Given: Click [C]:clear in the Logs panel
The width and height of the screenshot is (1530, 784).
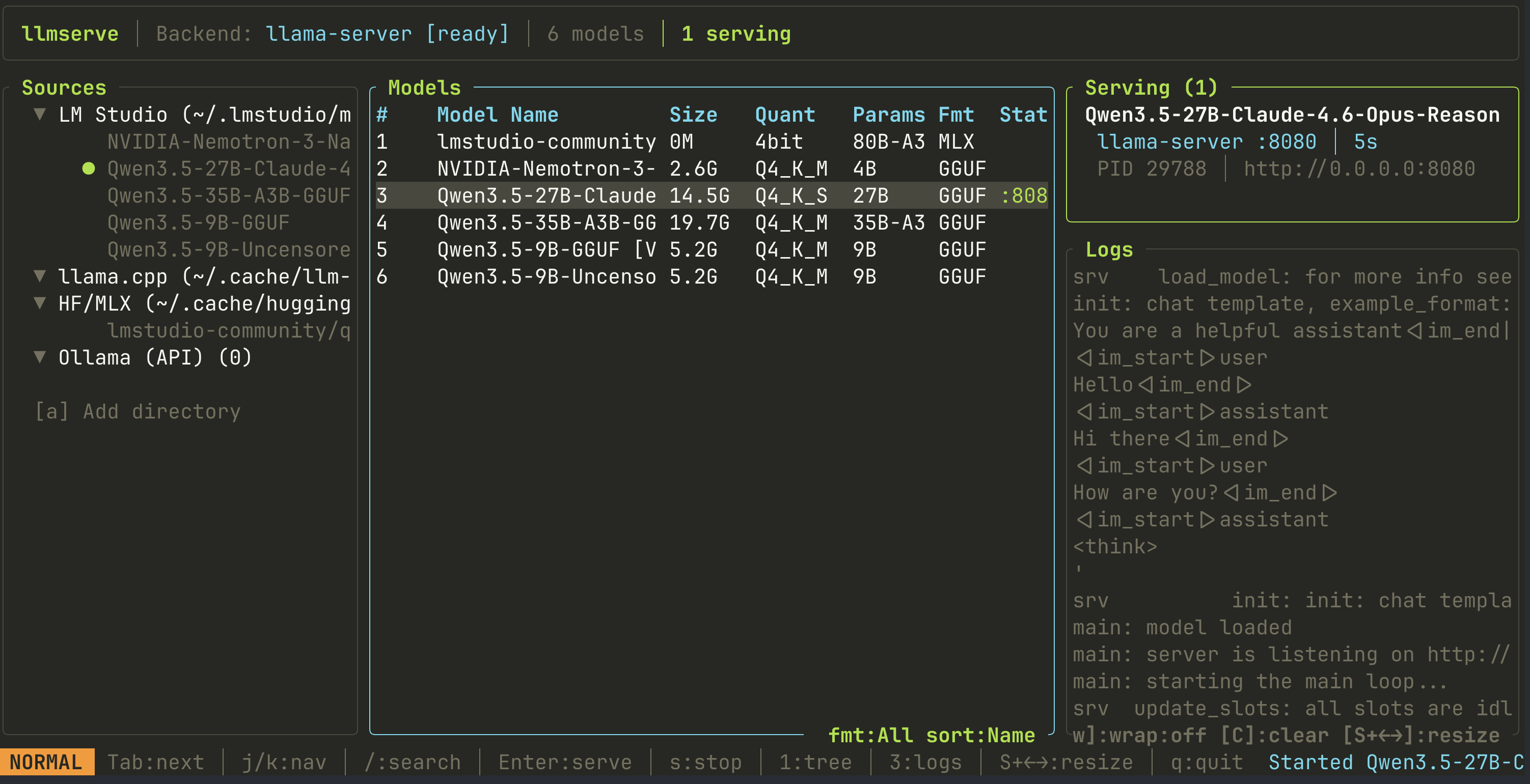Looking at the screenshot, I should click(1274, 735).
